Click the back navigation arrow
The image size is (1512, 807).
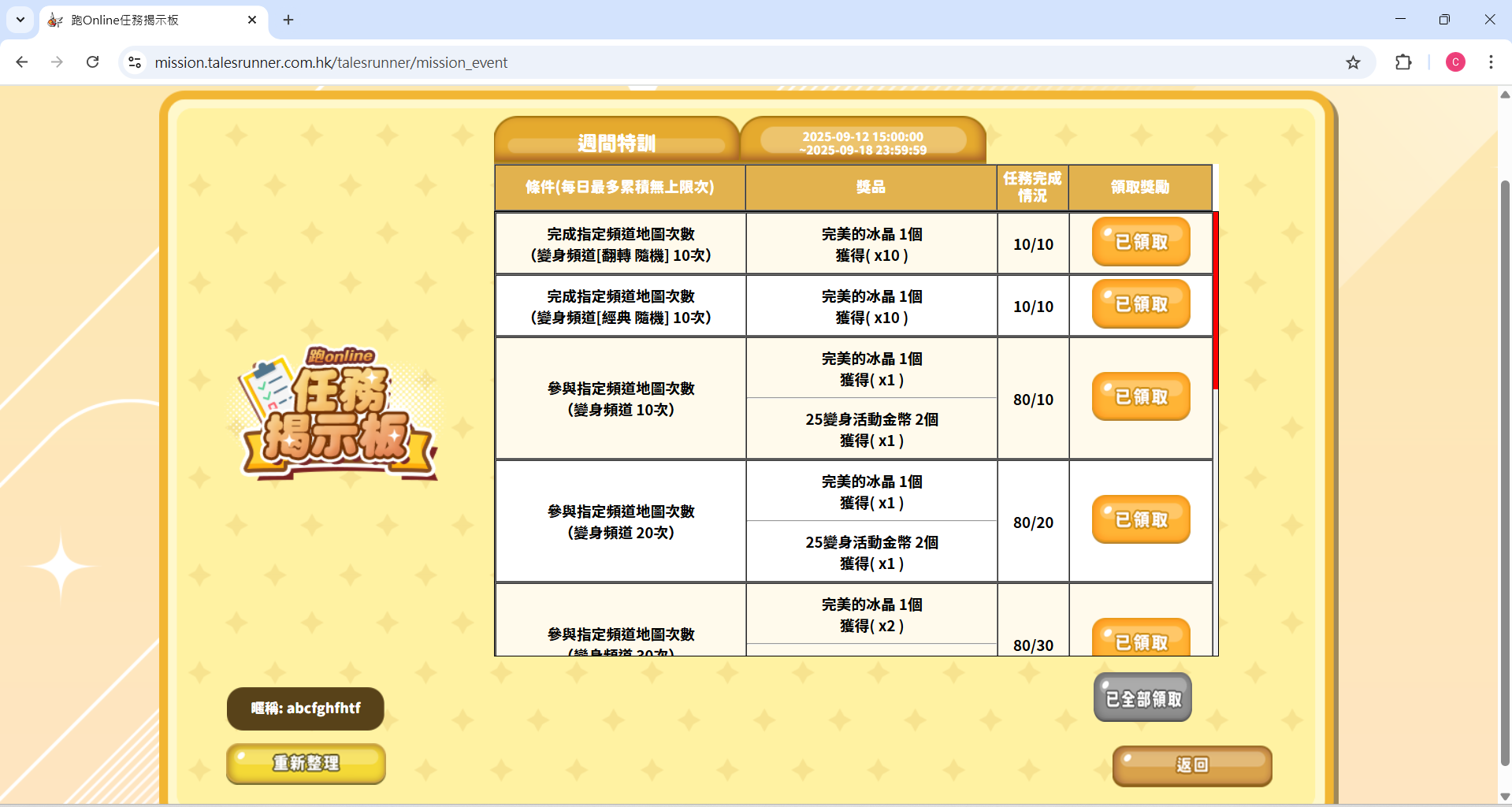coord(21,62)
